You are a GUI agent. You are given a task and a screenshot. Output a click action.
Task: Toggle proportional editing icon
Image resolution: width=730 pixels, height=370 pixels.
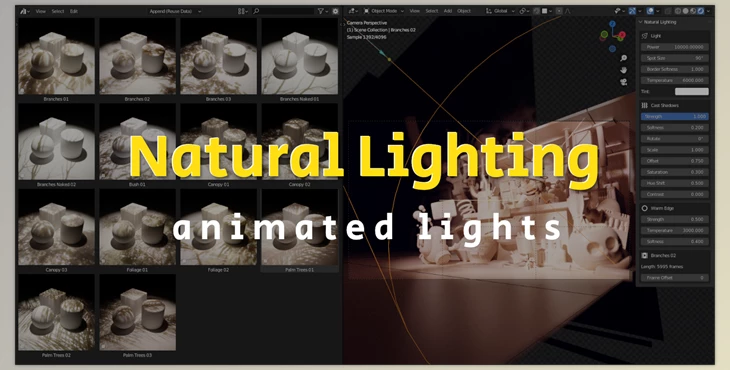[559, 11]
